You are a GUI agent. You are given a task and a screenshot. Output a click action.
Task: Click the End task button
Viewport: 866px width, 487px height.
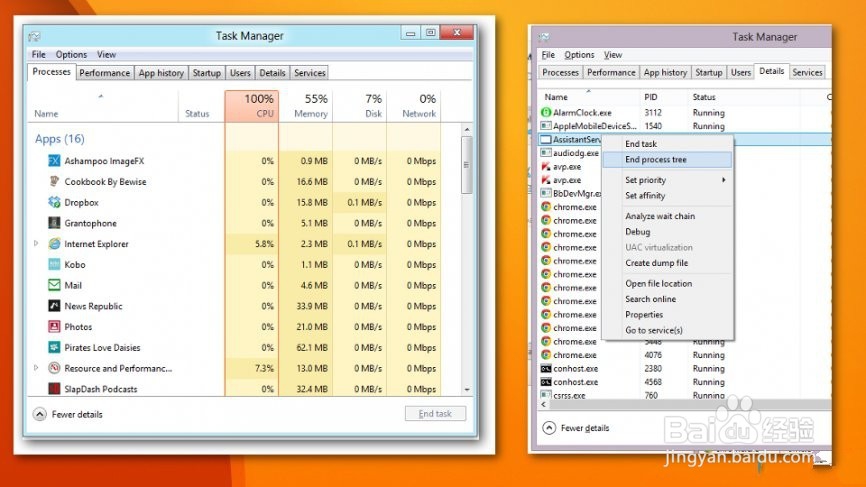point(435,414)
